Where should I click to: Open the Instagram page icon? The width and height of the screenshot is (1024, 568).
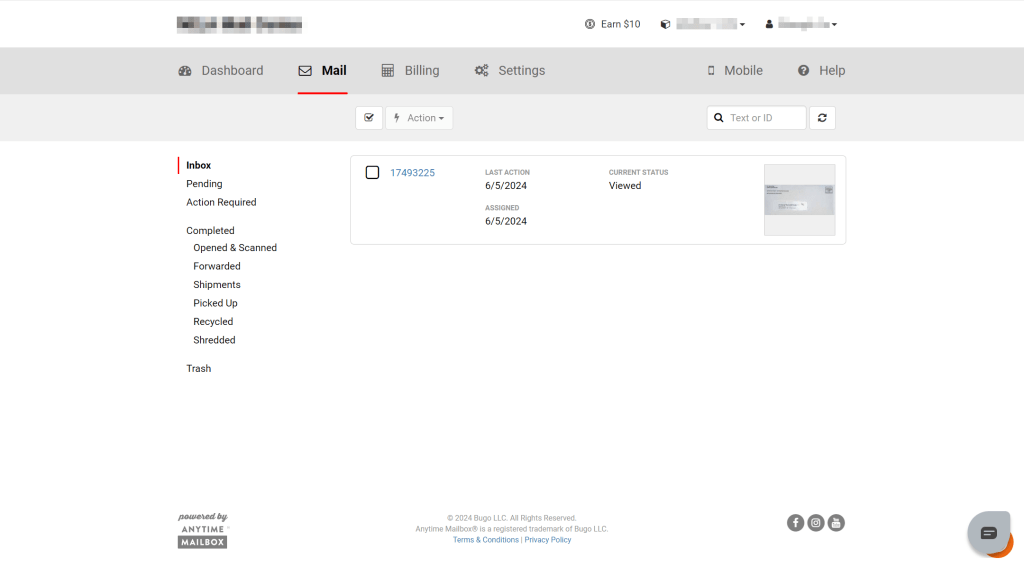click(x=816, y=522)
